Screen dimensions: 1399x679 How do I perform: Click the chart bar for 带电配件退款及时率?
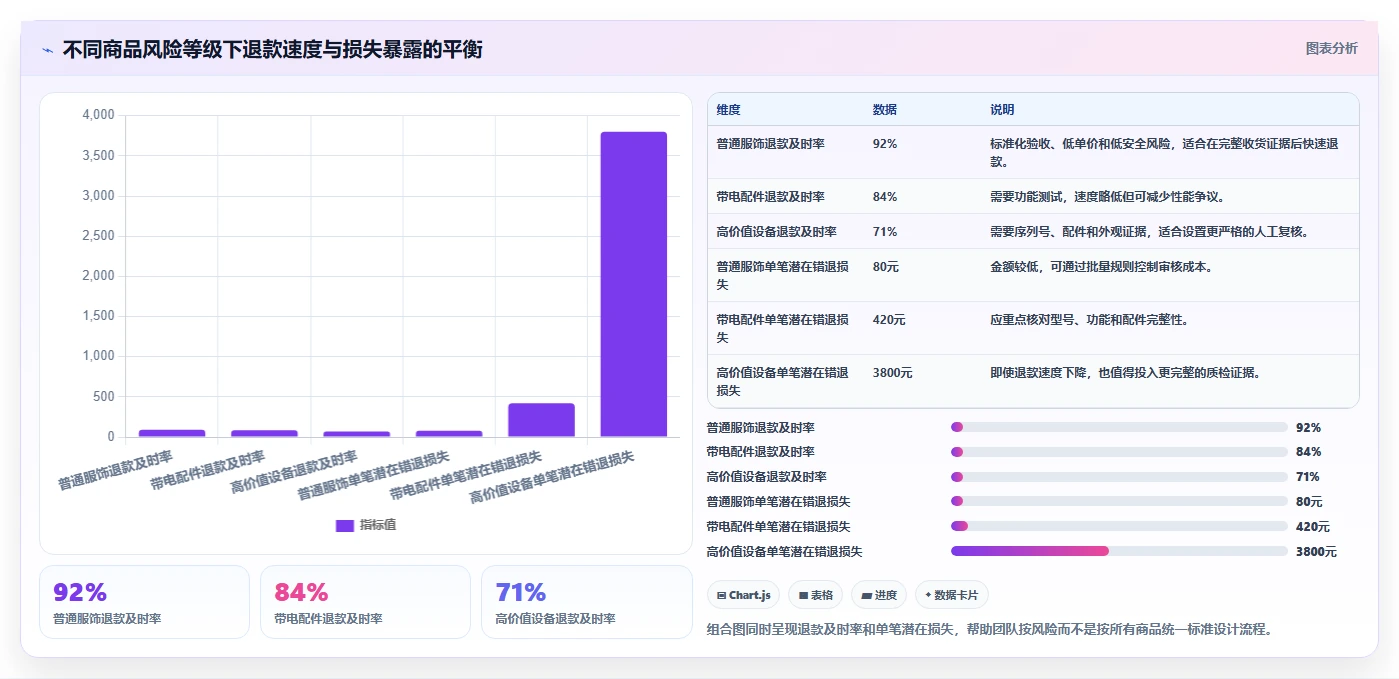click(x=264, y=433)
